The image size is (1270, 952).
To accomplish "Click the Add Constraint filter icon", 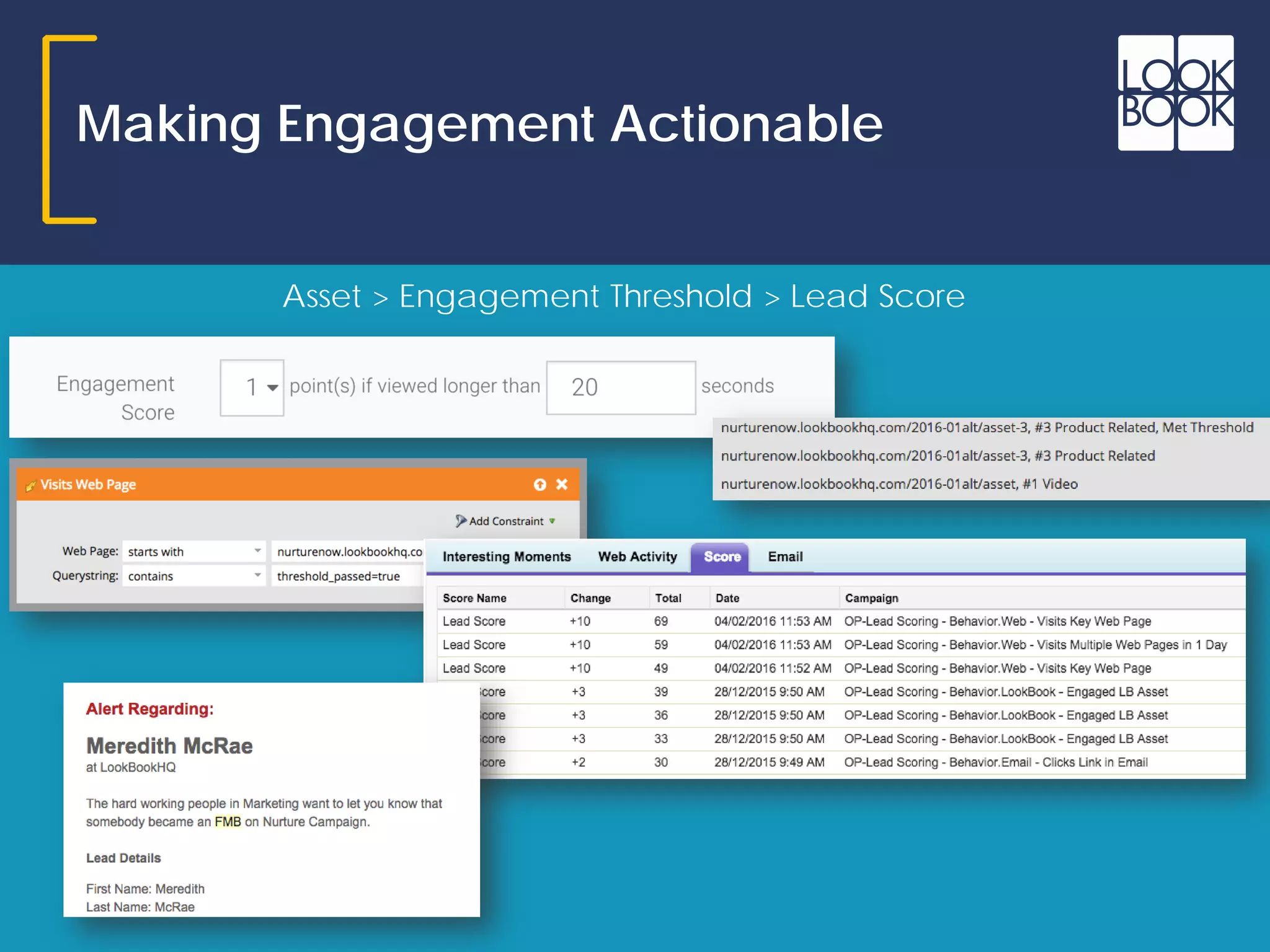I will coord(461,521).
